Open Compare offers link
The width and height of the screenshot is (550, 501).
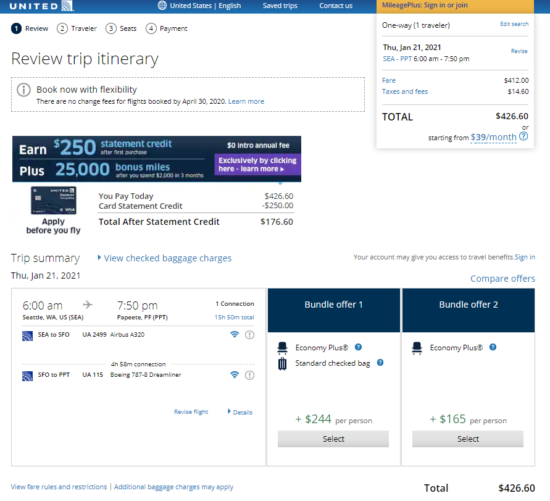point(502,279)
